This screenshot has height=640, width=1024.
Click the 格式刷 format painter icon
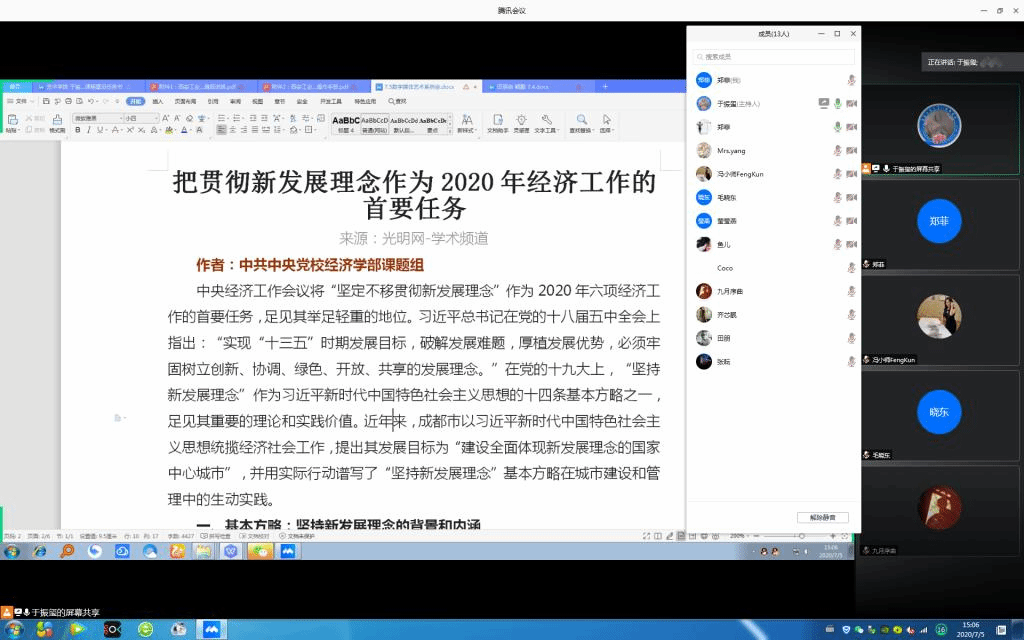tap(56, 123)
